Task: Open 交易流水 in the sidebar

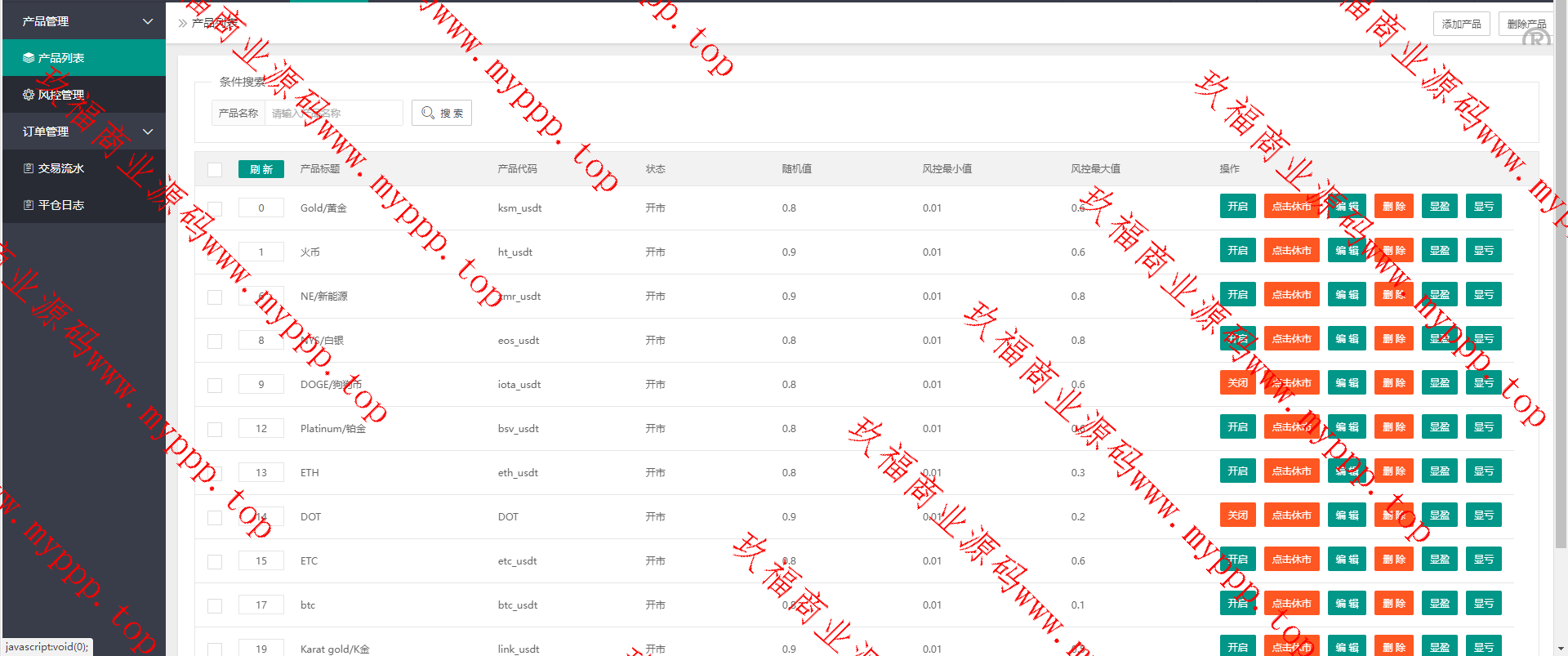Action: pos(61,168)
